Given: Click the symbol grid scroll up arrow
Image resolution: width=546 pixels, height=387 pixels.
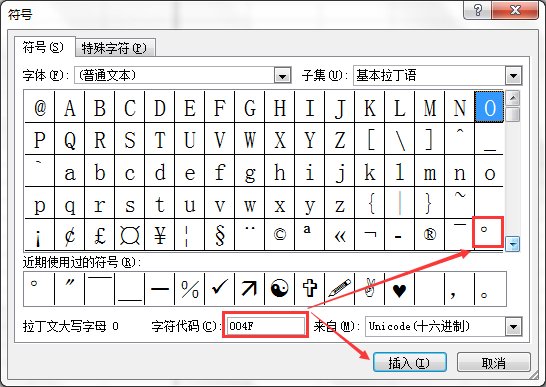Looking at the screenshot, I should 513,98.
